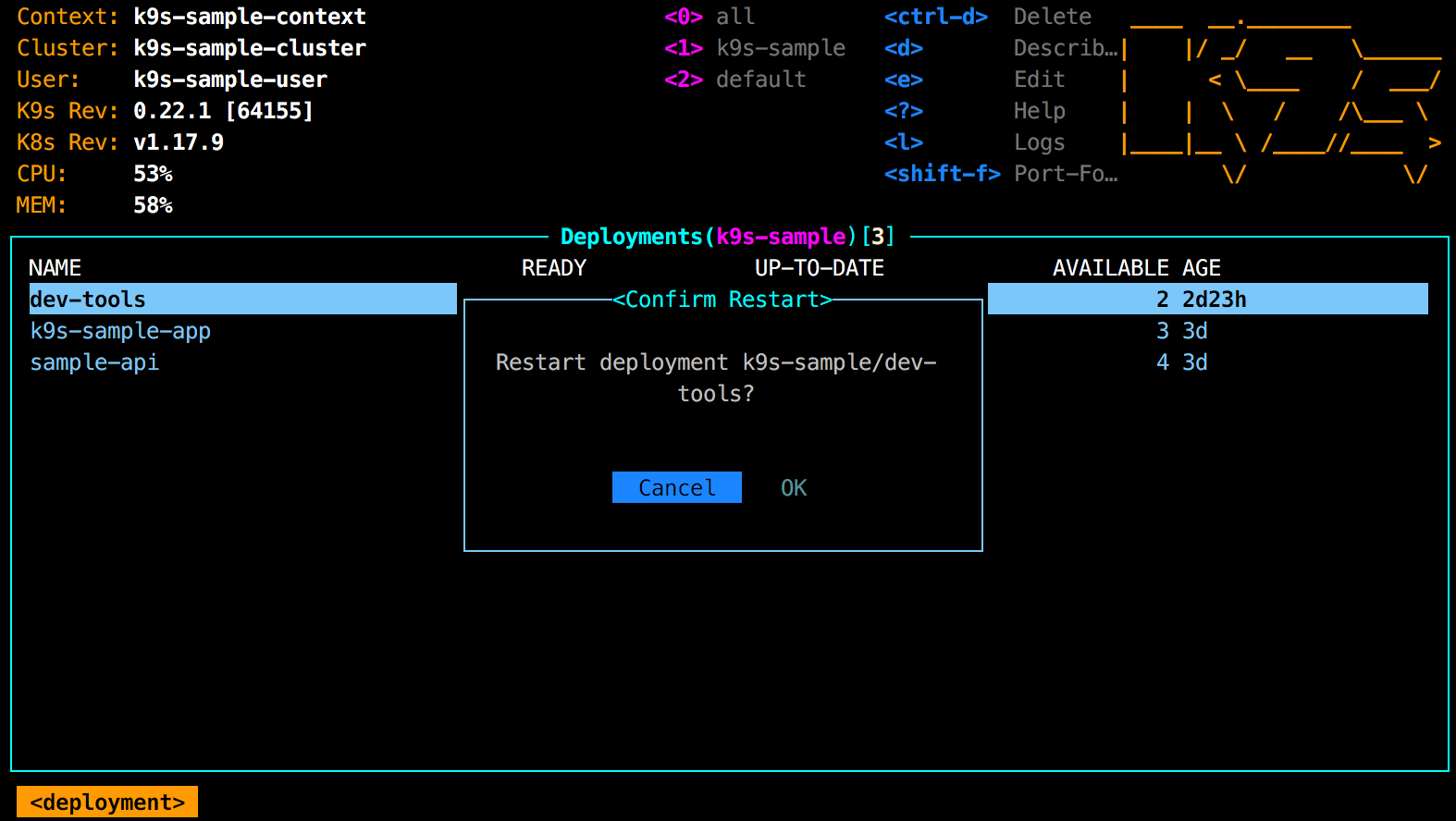Screen dimensions: 1456x821
Task: Click the <shift-f> Port-Forward shortcut hint
Action: pyautogui.click(x=1001, y=174)
